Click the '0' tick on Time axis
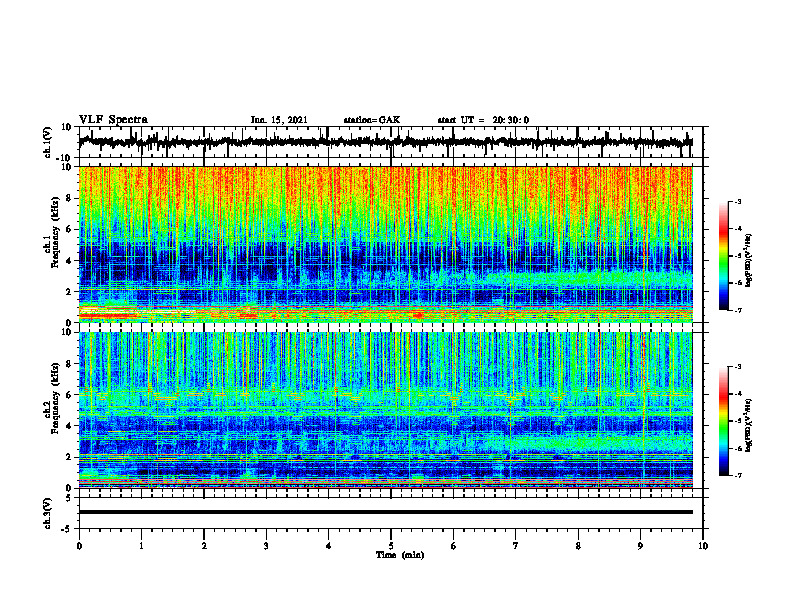 79,546
